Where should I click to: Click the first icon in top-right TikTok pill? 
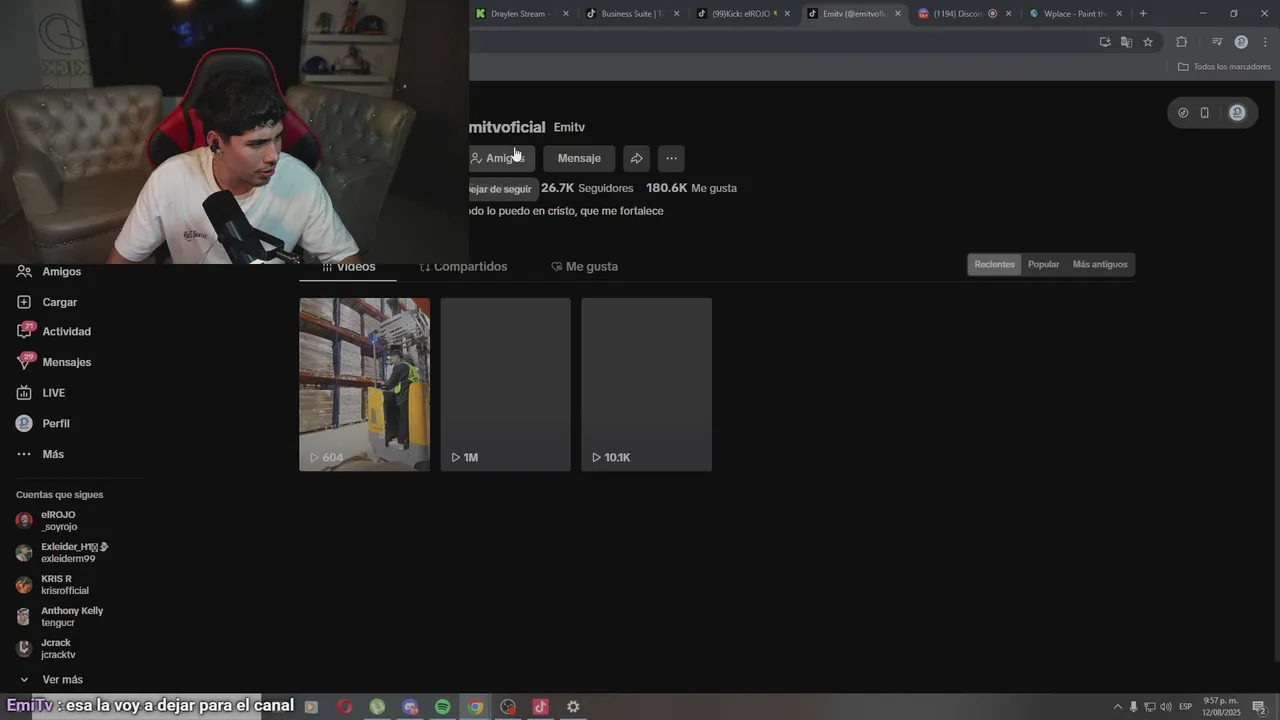(1183, 113)
